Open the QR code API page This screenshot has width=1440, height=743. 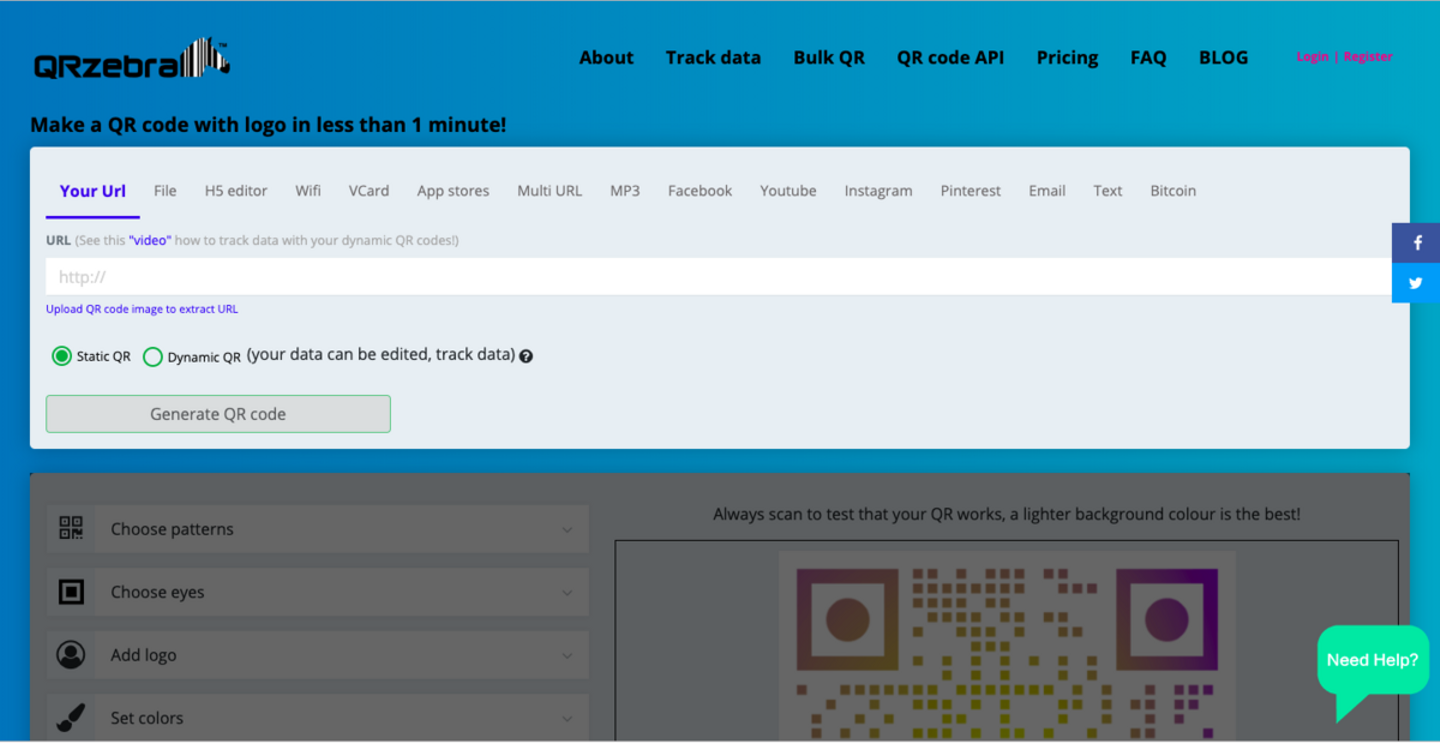pyautogui.click(x=950, y=58)
